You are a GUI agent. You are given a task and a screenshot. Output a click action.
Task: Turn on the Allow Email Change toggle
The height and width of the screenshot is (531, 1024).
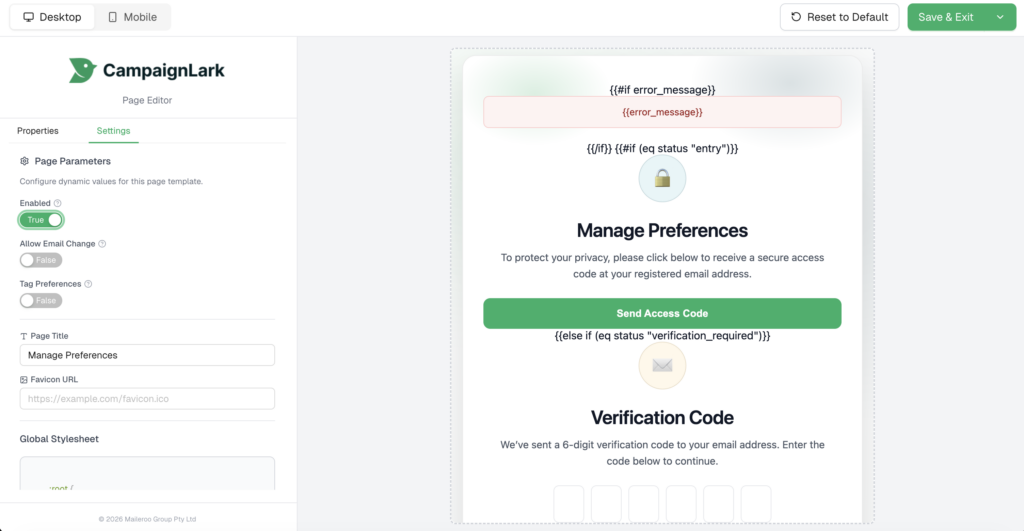(41, 260)
